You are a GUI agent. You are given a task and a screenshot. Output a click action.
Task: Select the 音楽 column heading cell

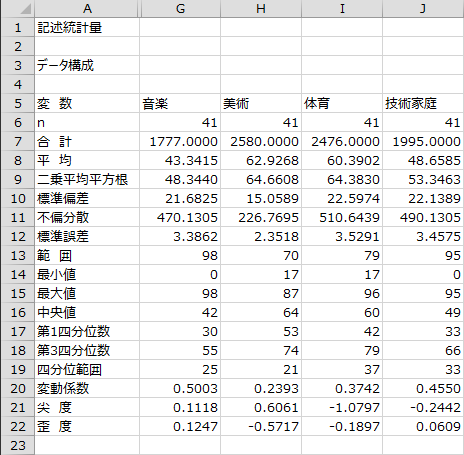180,103
